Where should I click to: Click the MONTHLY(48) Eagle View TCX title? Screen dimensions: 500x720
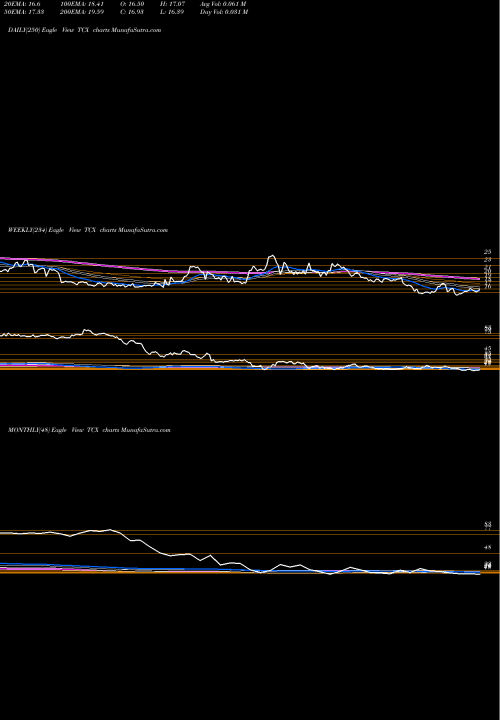coord(89,430)
